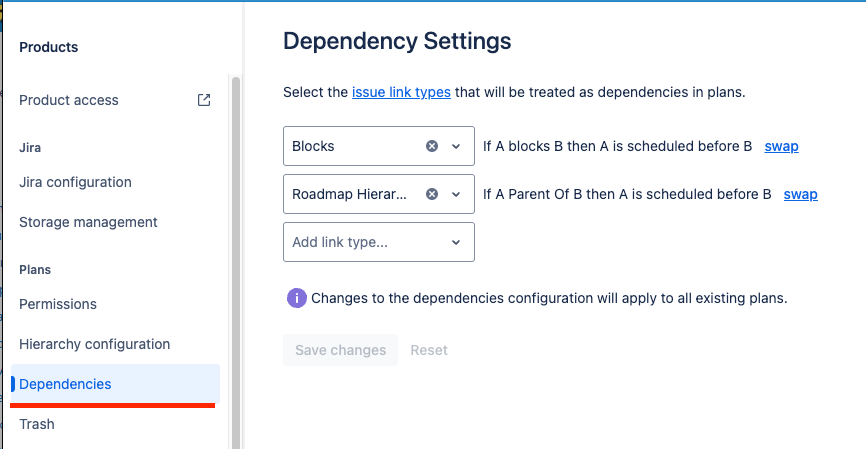Open Jira configuration settings

coord(75,182)
